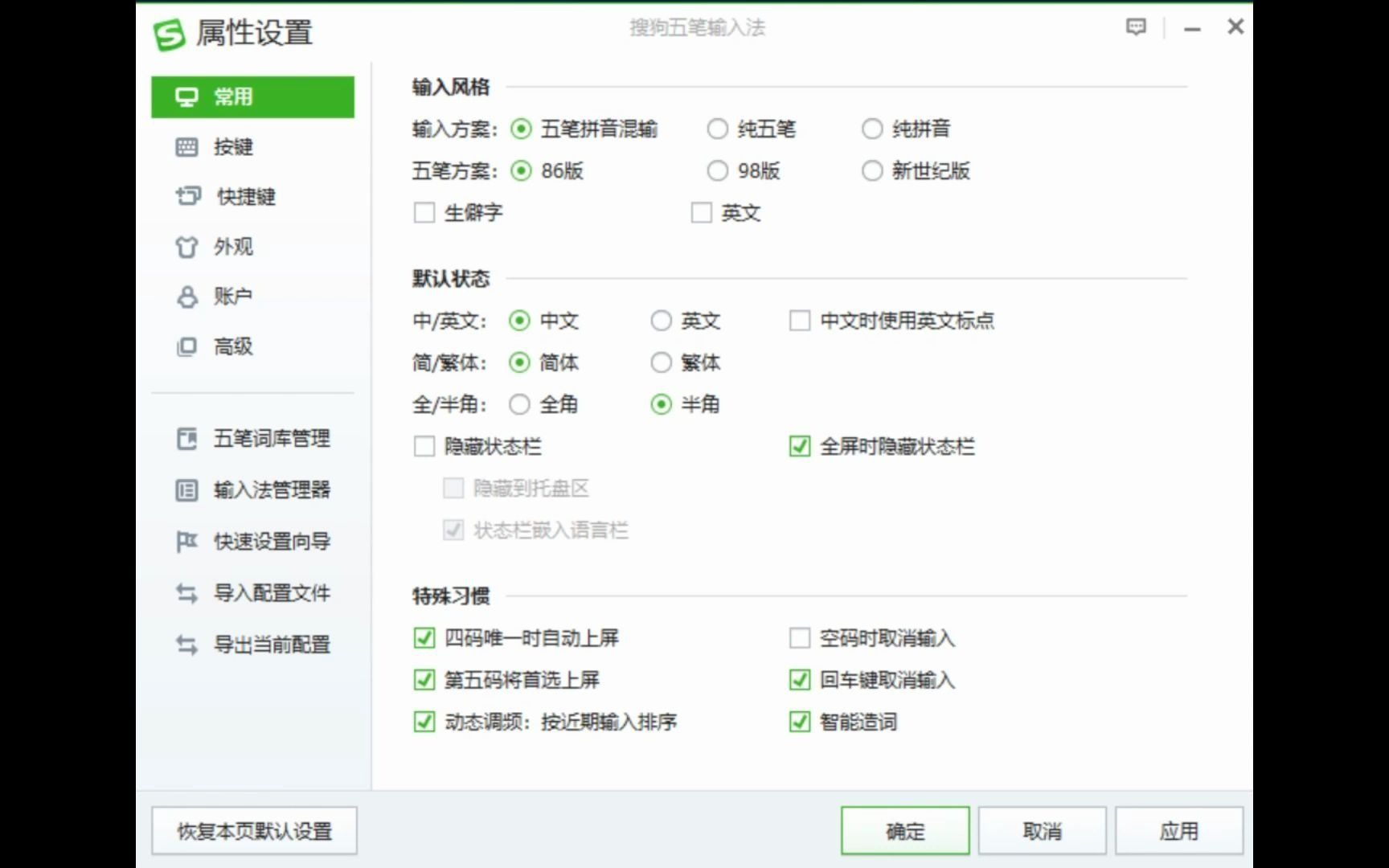The height and width of the screenshot is (868, 1389).
Task: Click the 导出当前配置 export icon
Action: coord(186,643)
